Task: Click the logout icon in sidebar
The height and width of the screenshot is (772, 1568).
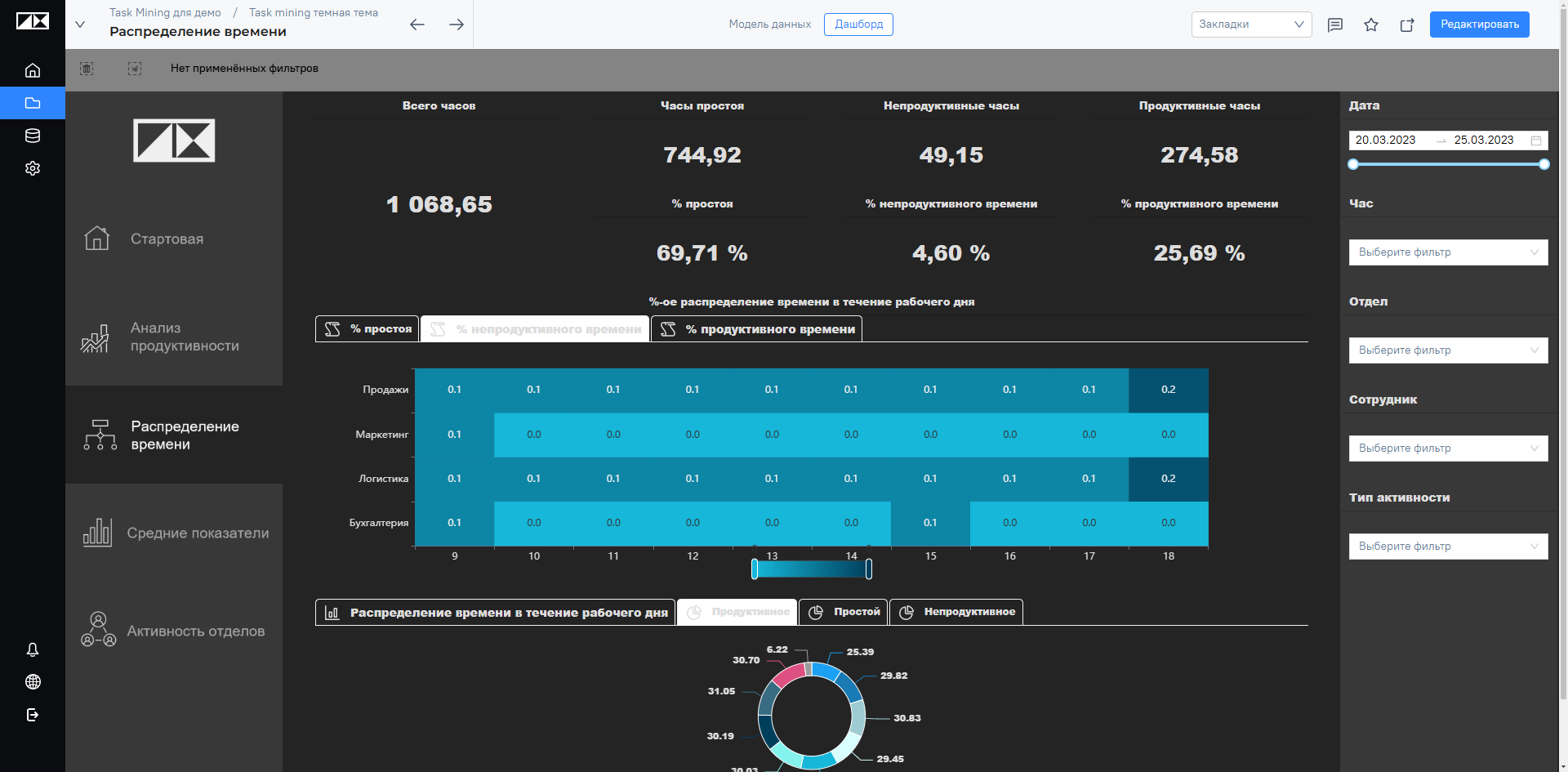Action: [x=33, y=715]
